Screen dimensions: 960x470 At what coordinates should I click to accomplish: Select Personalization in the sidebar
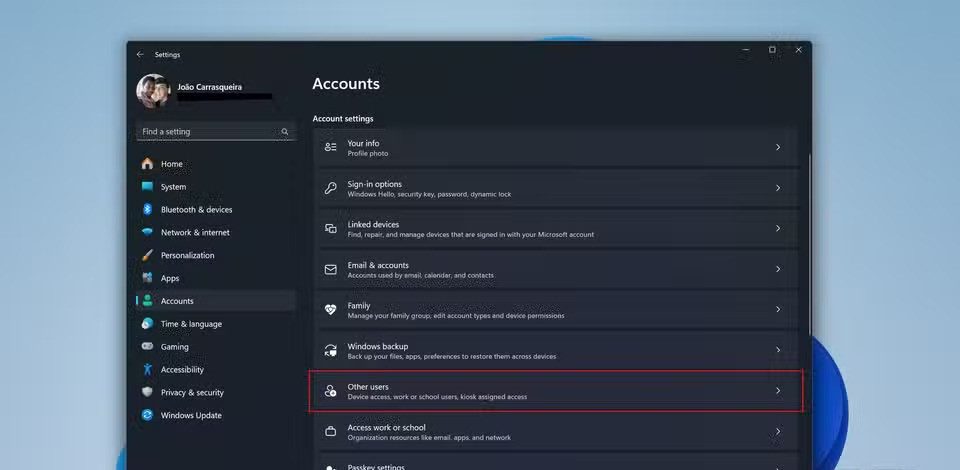point(216,255)
